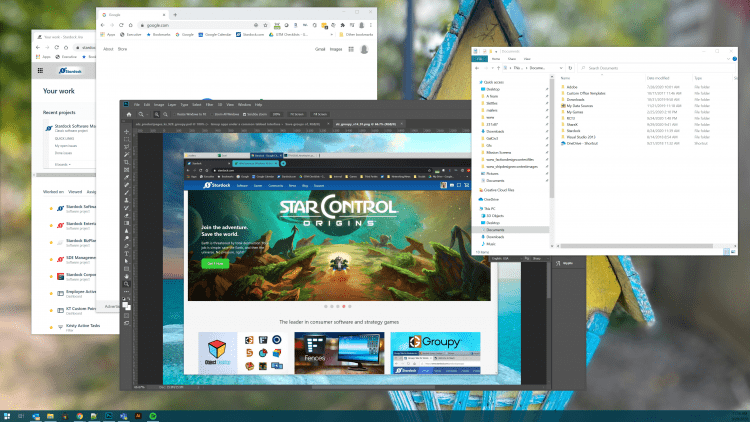This screenshot has height=422, width=750.
Task: Toggle Resize Windows to Fit checkbox
Action: click(174, 115)
